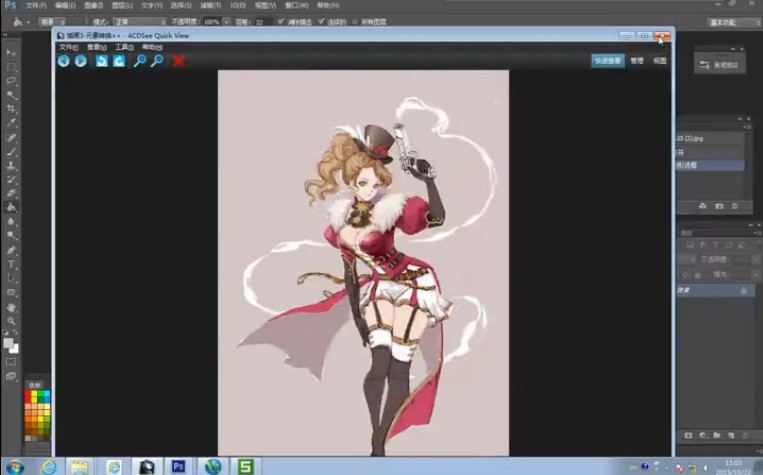Viewport: 763px width, 475px height.
Task: Toggle the anti-alias checkbox in options bar
Action: coord(280,21)
